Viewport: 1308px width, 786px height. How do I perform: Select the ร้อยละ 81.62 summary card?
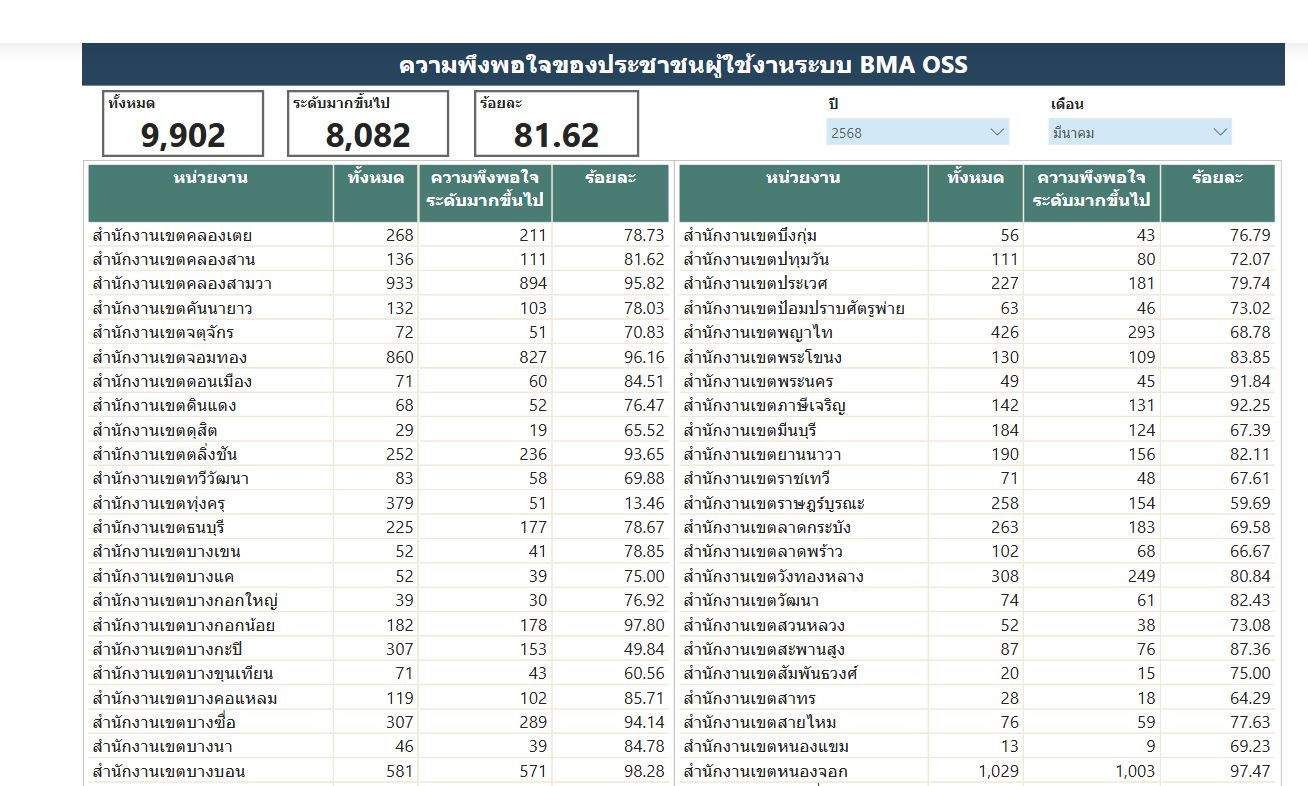(556, 124)
